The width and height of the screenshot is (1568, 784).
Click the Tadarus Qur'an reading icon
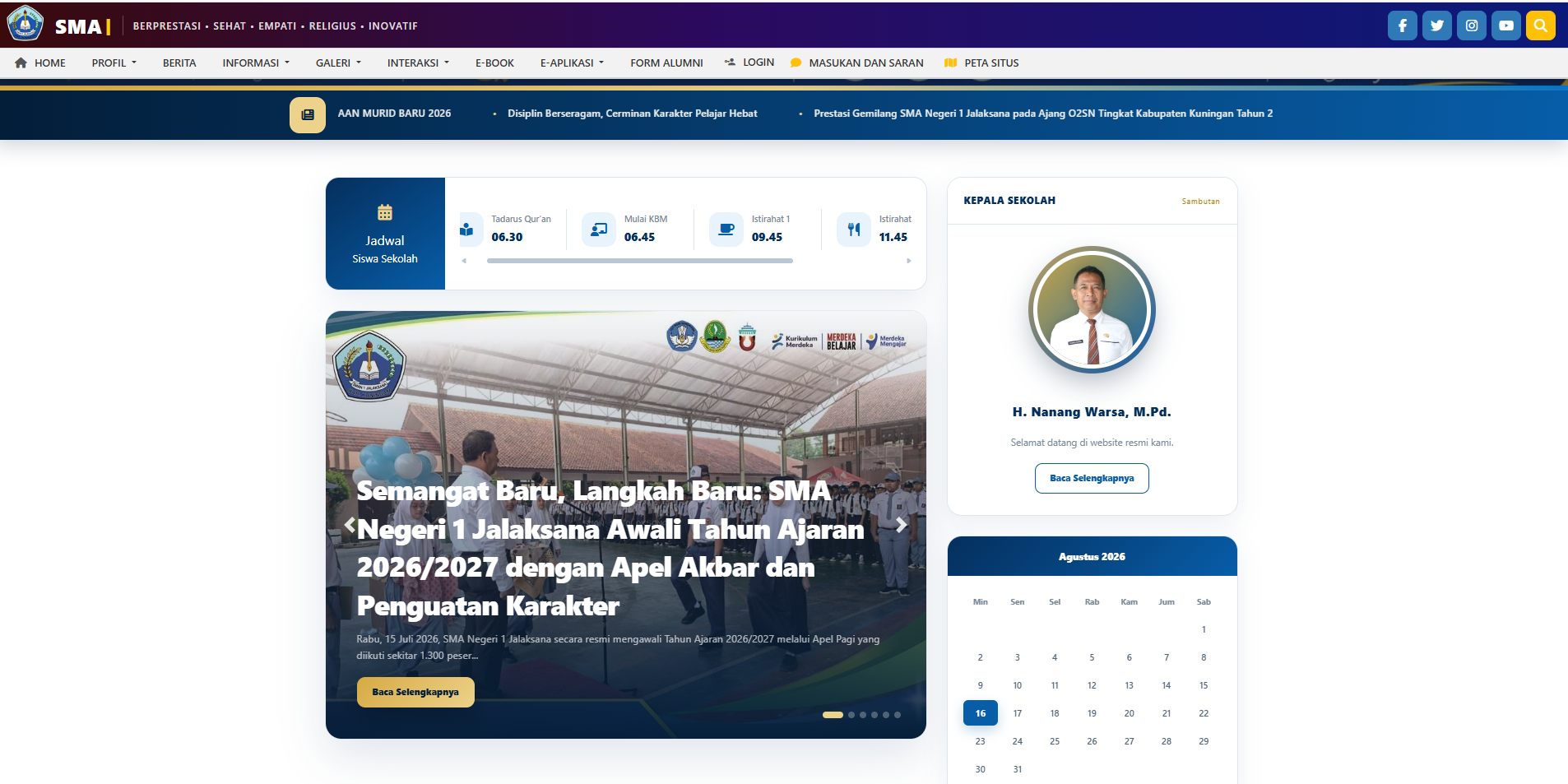point(467,230)
